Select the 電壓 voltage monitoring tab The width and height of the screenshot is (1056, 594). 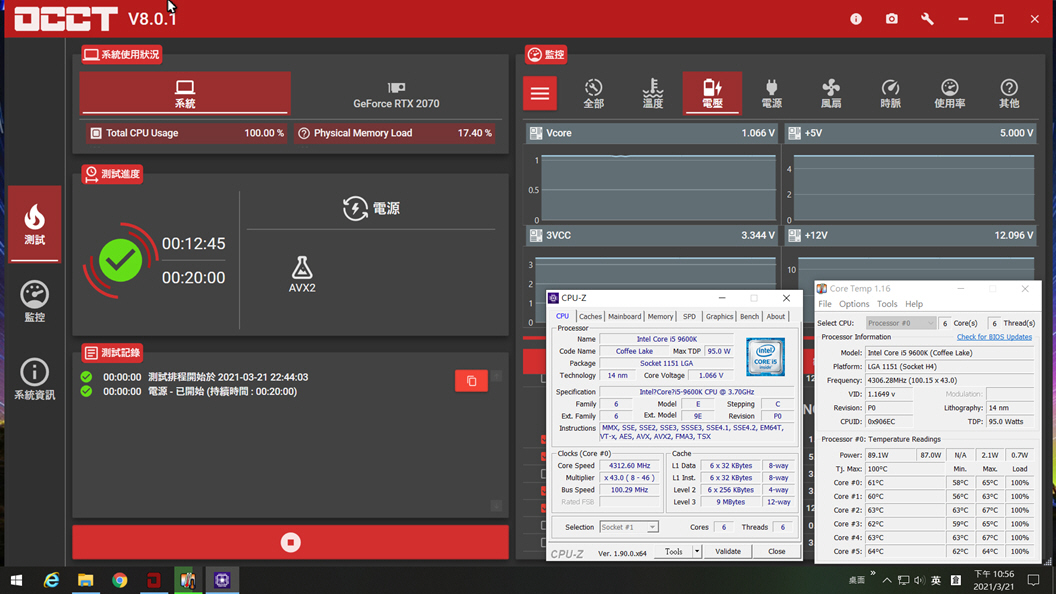point(712,93)
